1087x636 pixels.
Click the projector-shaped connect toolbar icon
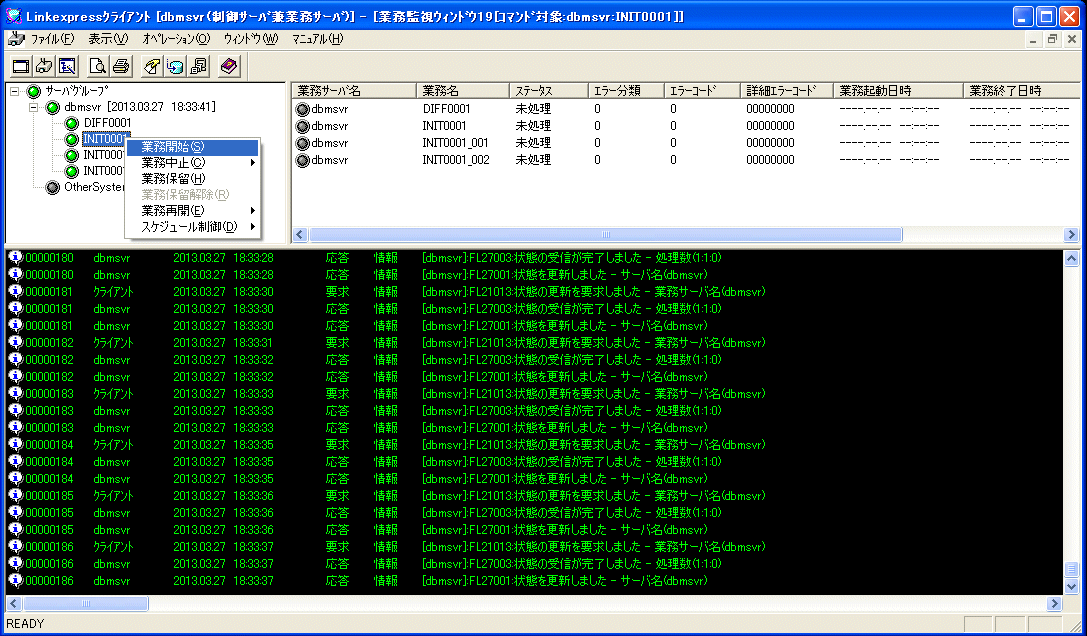point(44,67)
